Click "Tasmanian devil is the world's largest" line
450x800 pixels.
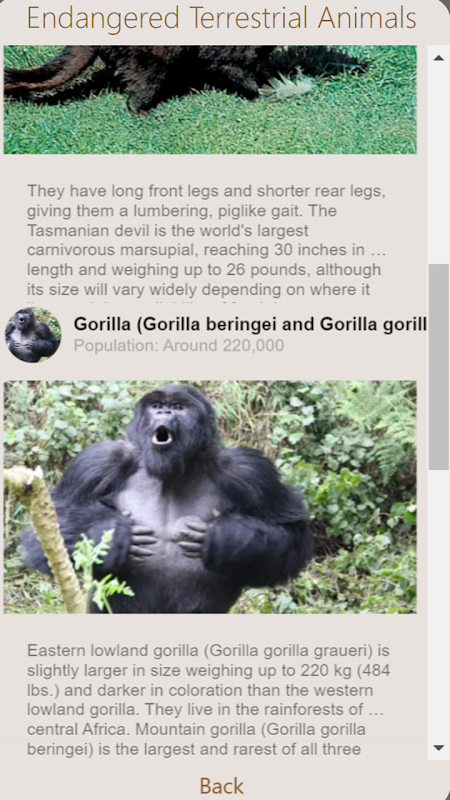(x=168, y=231)
